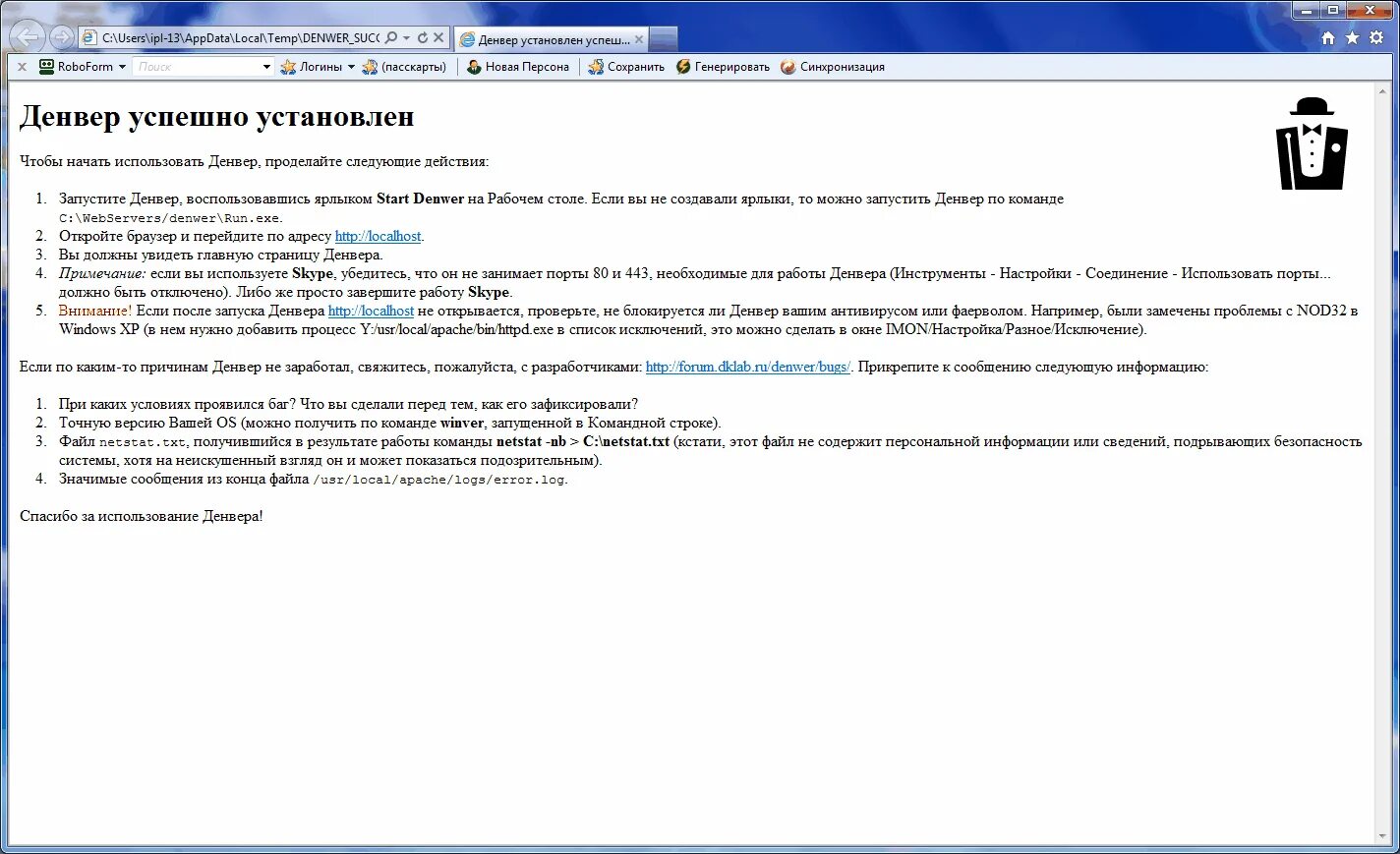Close the RoboForm toolbar with the X
Image resolution: width=1400 pixels, height=854 pixels.
pos(22,67)
